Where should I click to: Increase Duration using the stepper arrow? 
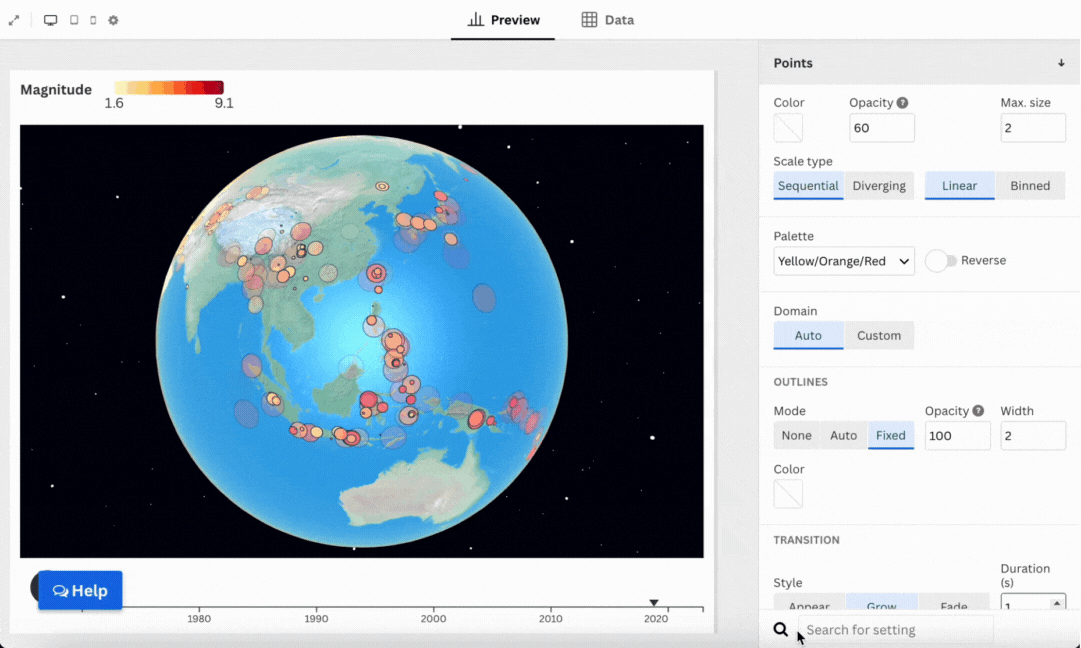1057,602
